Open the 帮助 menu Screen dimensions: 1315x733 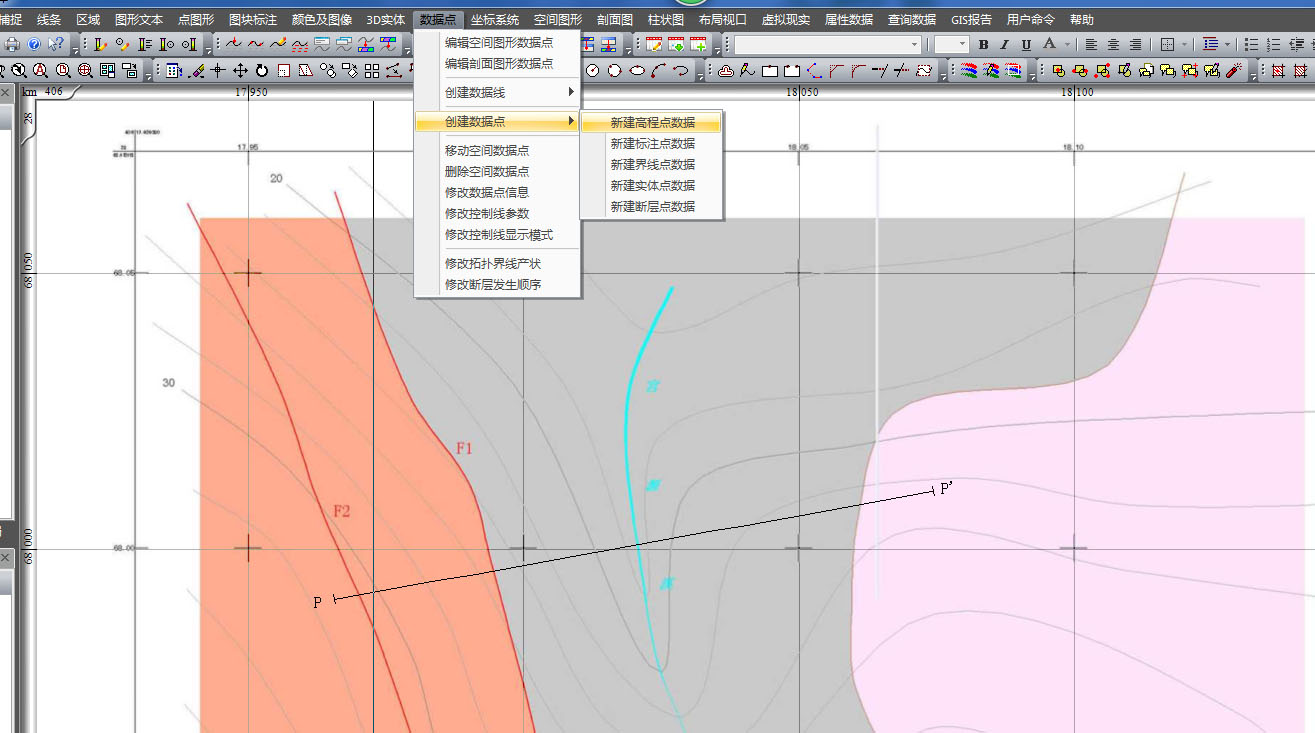coord(1082,19)
